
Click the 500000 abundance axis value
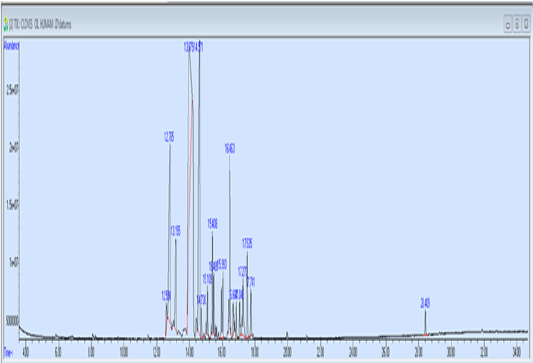click(12, 321)
